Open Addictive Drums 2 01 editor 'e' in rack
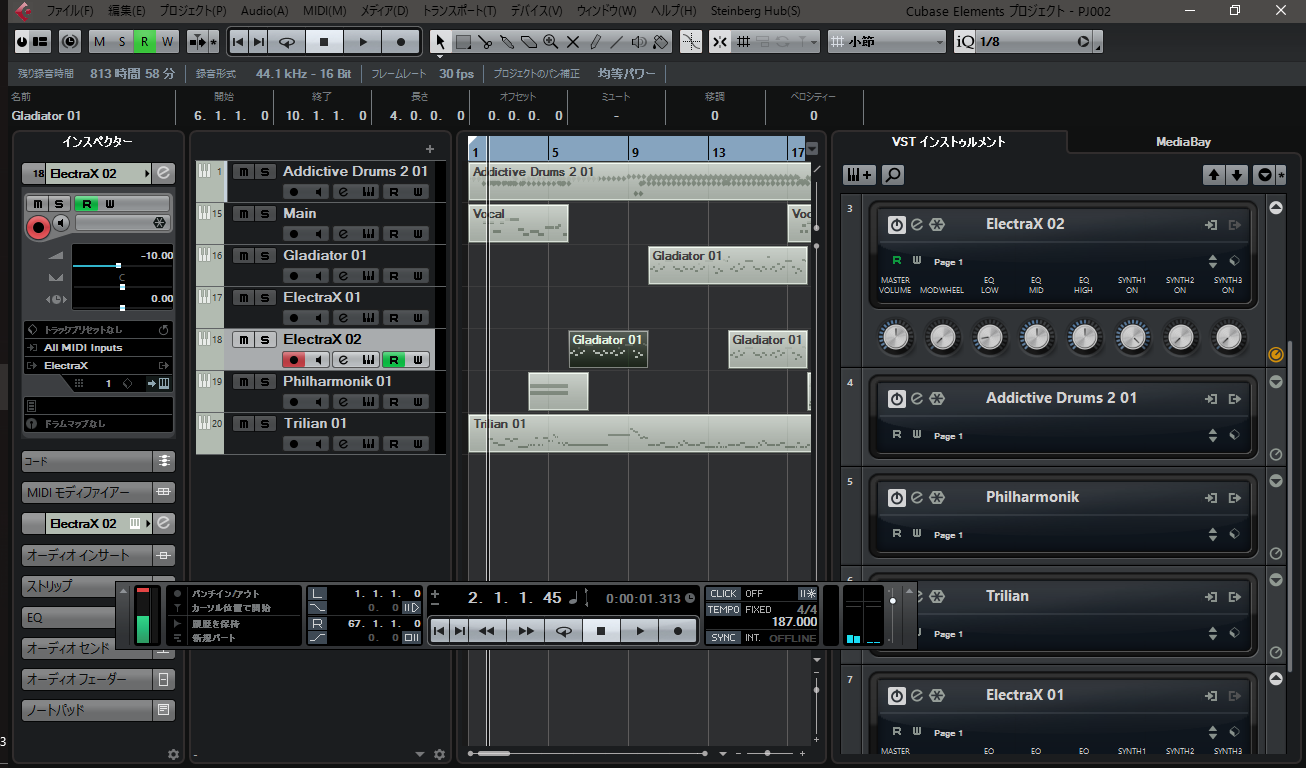The width and height of the screenshot is (1306, 768). [916, 399]
